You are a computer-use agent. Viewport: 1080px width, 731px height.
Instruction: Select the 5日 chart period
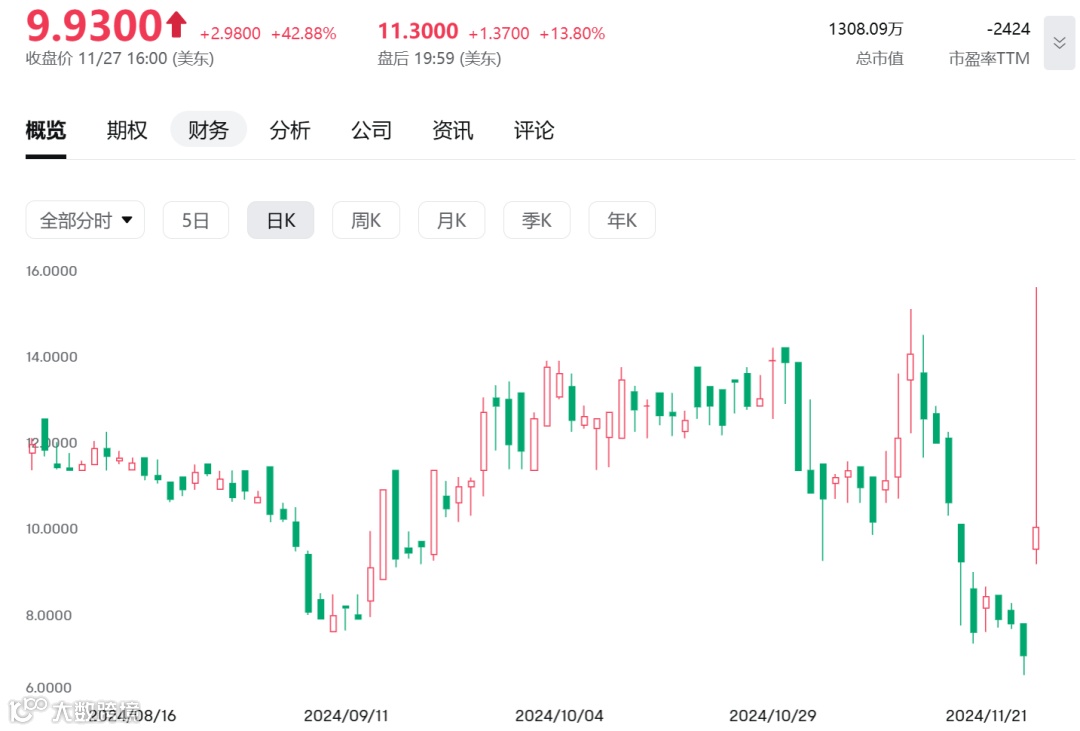tap(196, 220)
